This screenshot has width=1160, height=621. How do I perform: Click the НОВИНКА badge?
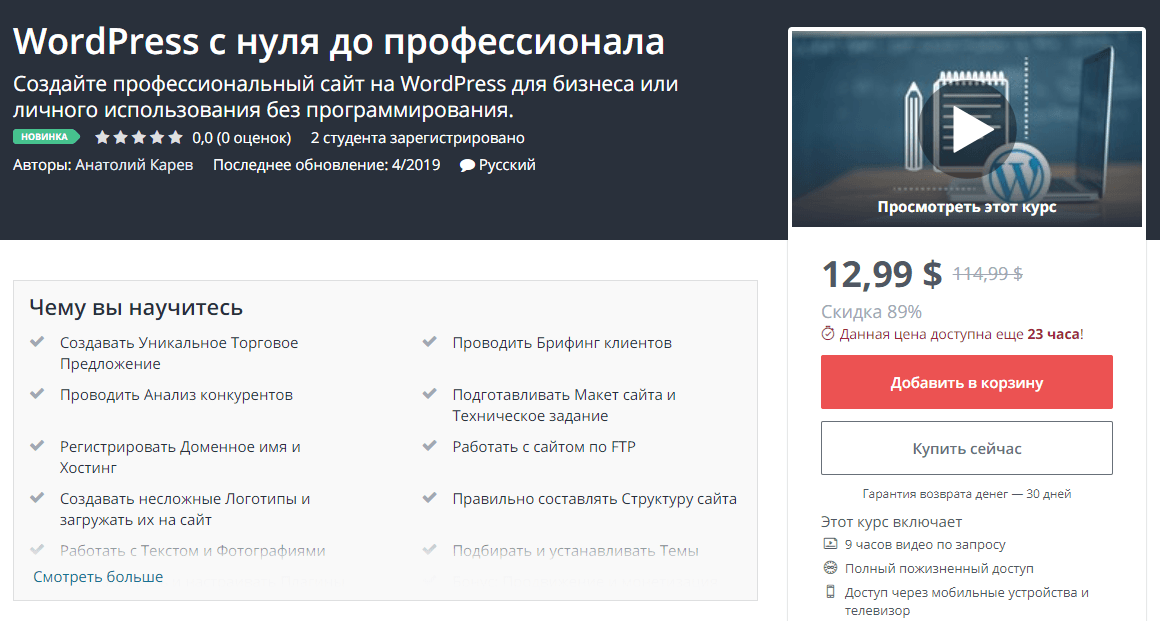(x=46, y=137)
